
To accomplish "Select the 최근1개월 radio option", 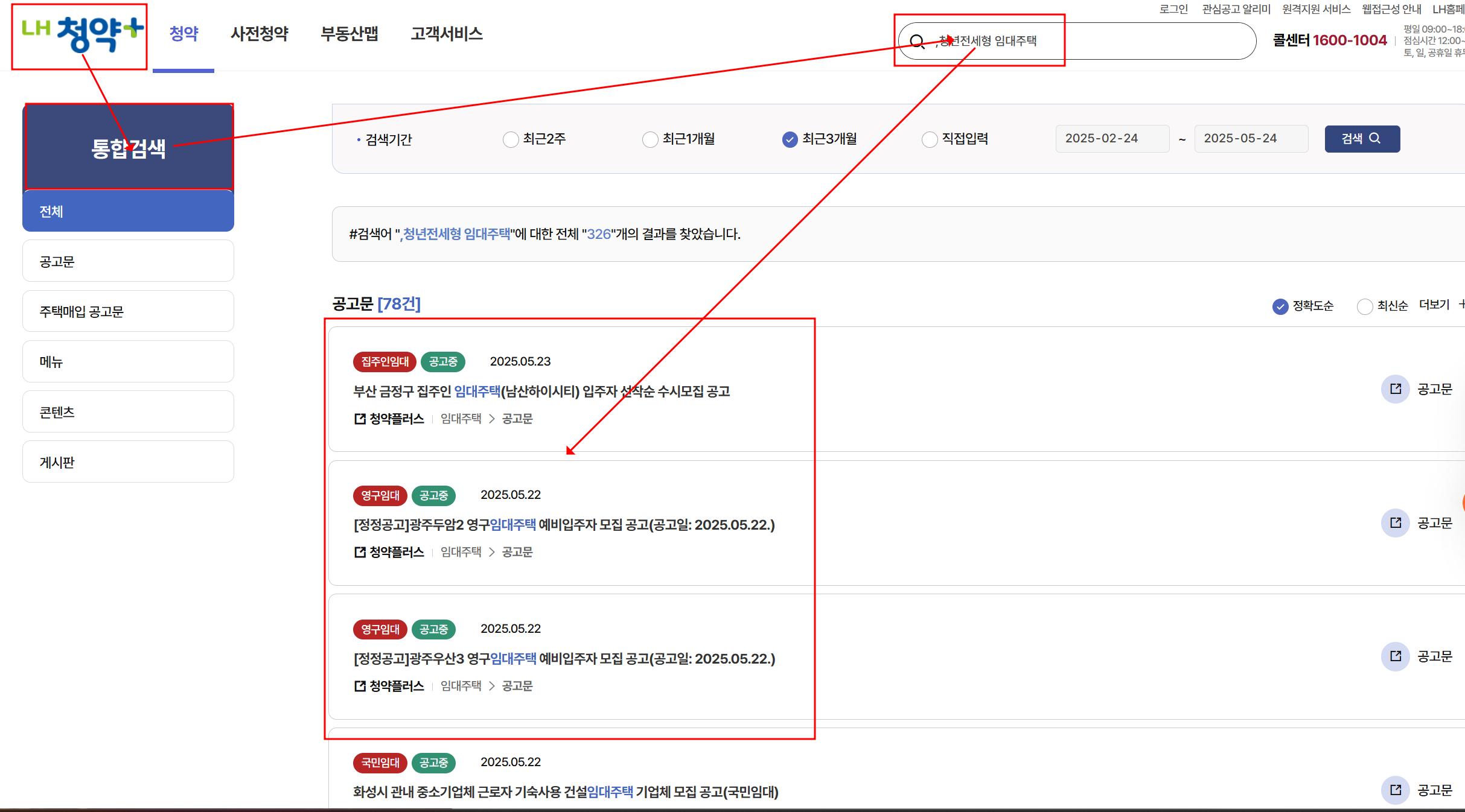I will (x=650, y=139).
